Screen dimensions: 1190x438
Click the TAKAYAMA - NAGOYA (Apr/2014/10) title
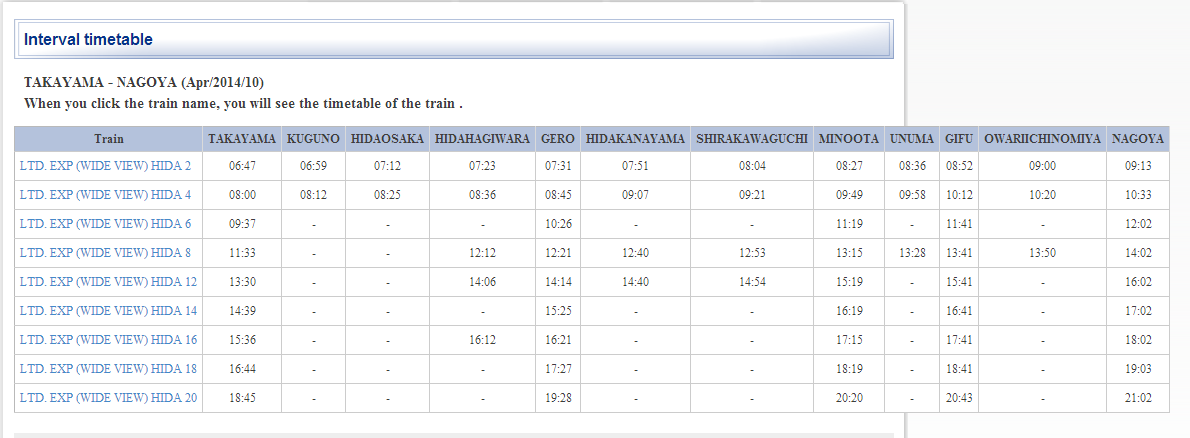(144, 81)
